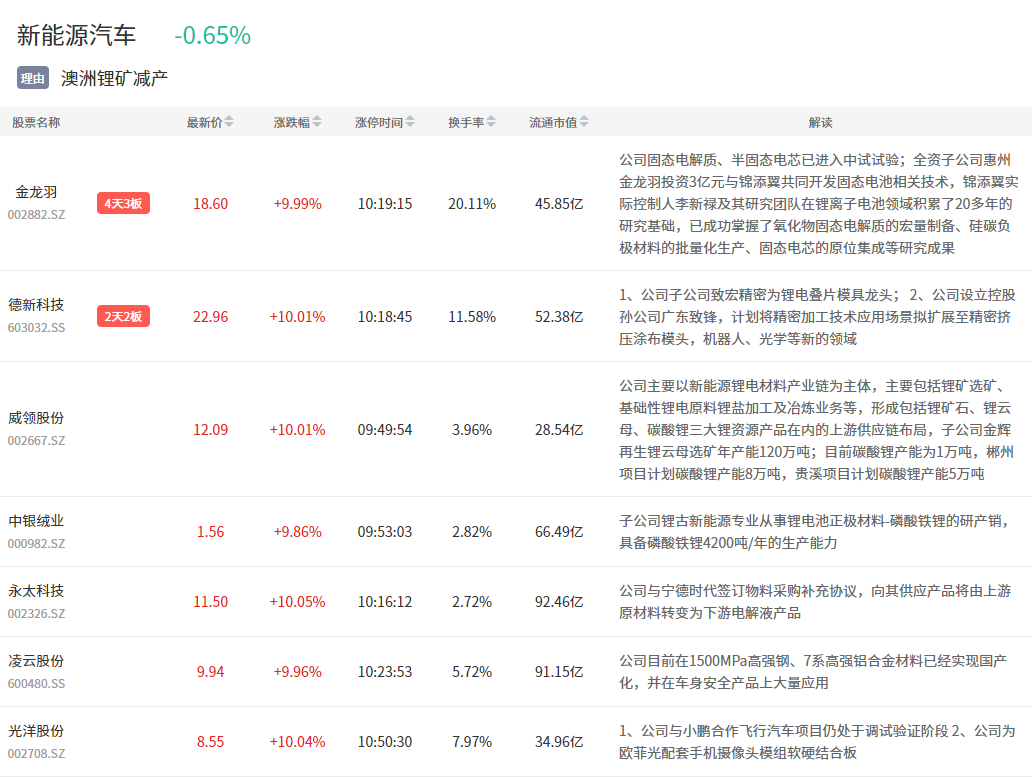This screenshot has width=1032, height=778.
Task: Open the 威领股份 stock name link
Action: click(36, 418)
